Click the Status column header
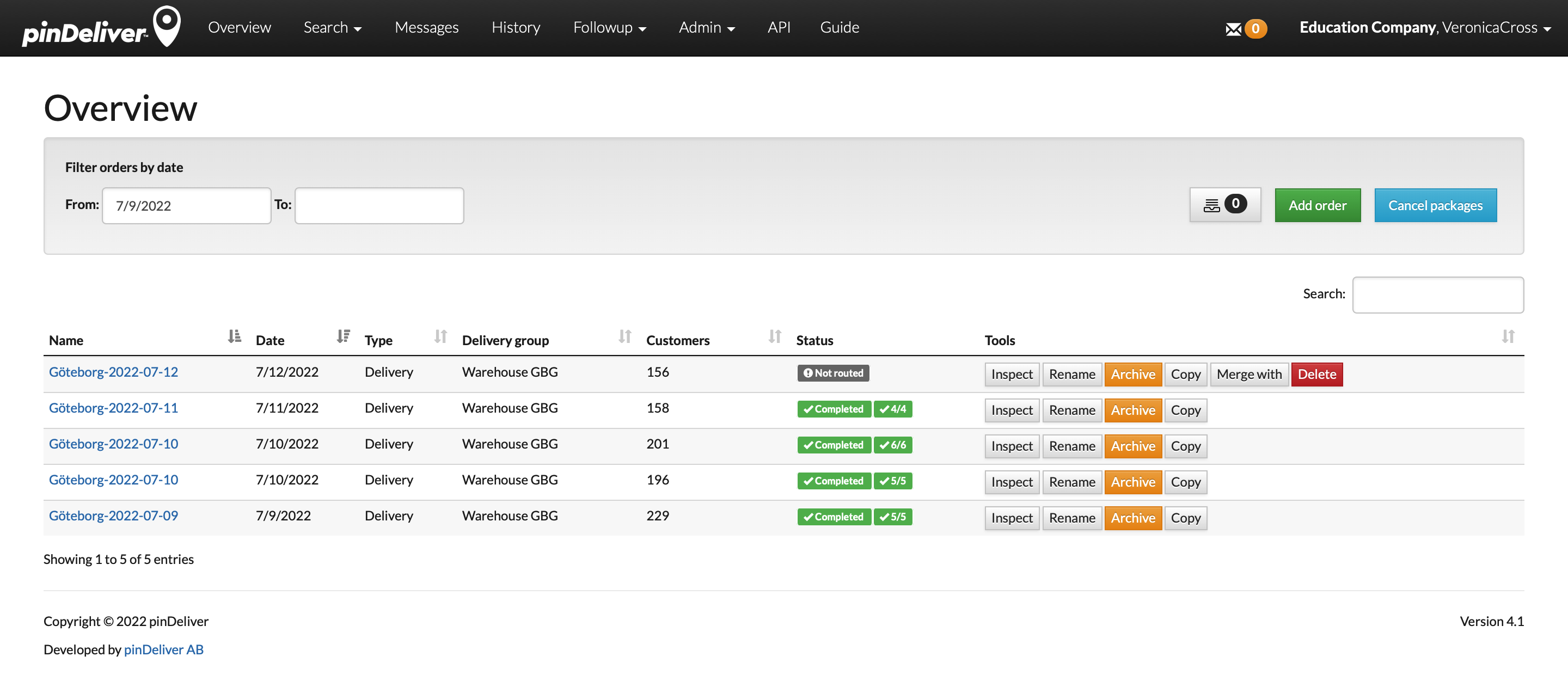 pos(814,340)
